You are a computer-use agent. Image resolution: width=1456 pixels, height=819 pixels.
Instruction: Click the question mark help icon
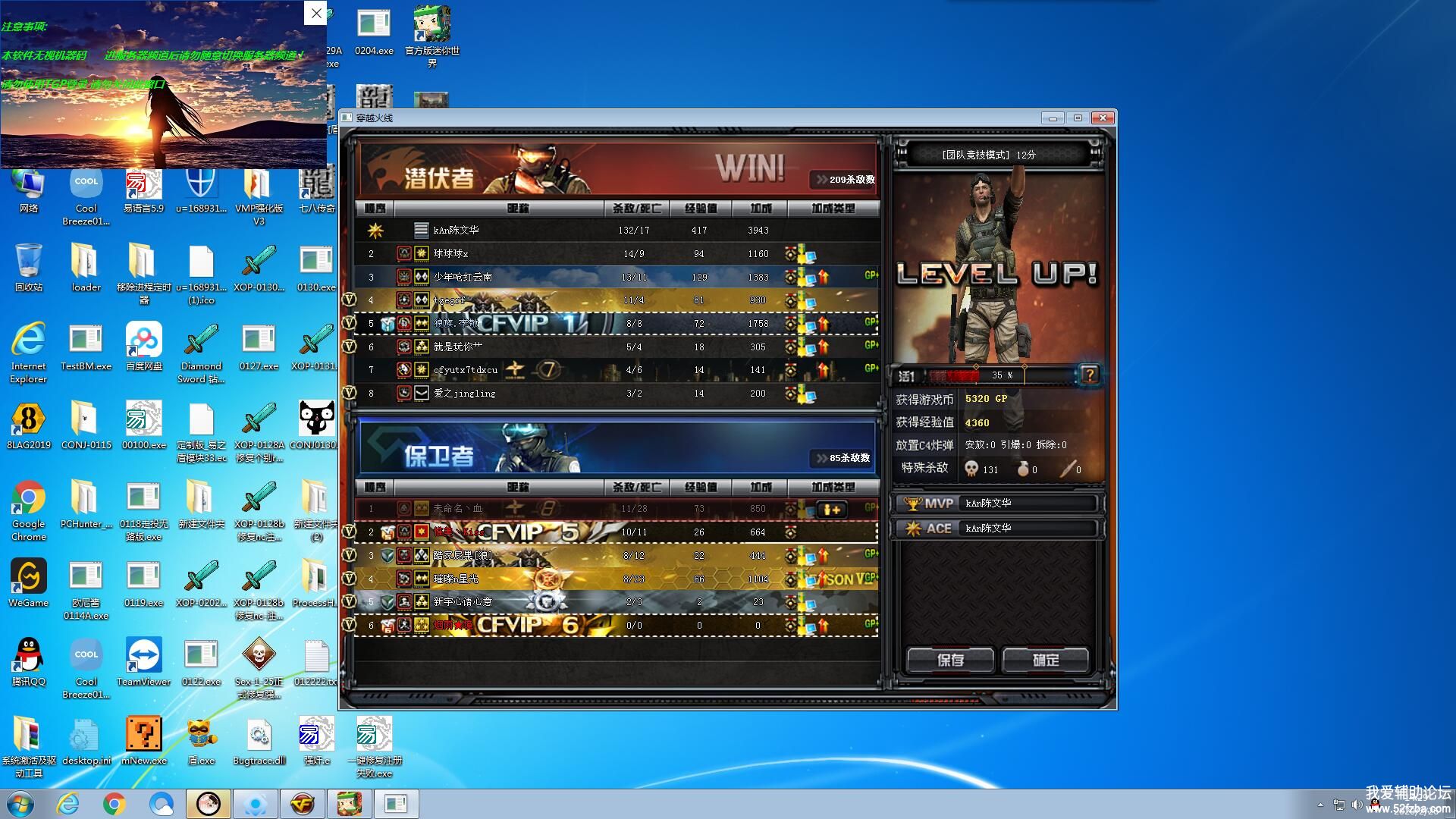(1089, 374)
